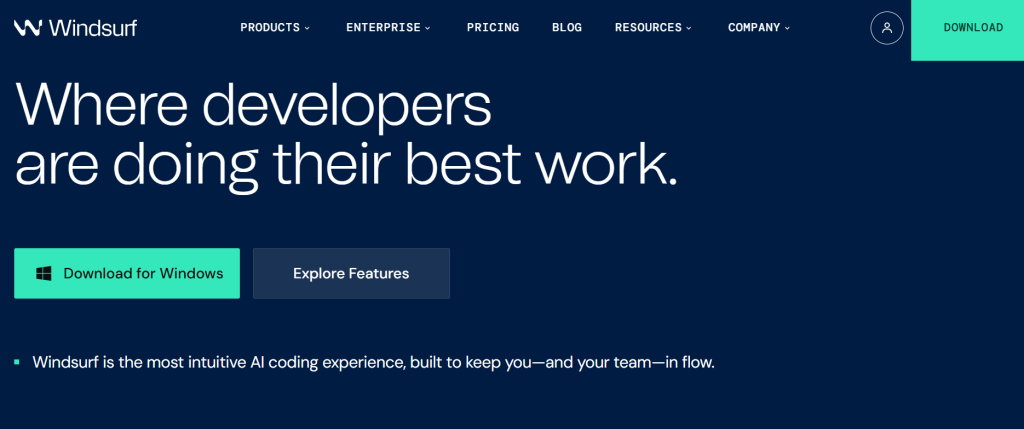Expand the chevron next to RESOURCES
Image resolution: width=1024 pixels, height=429 pixels.
(x=689, y=28)
